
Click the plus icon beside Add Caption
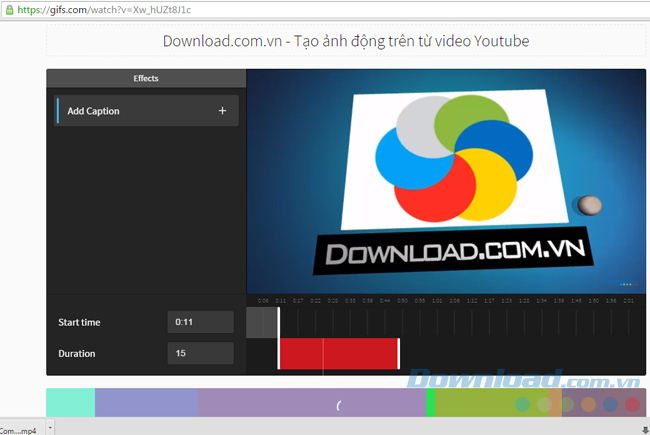tap(222, 111)
